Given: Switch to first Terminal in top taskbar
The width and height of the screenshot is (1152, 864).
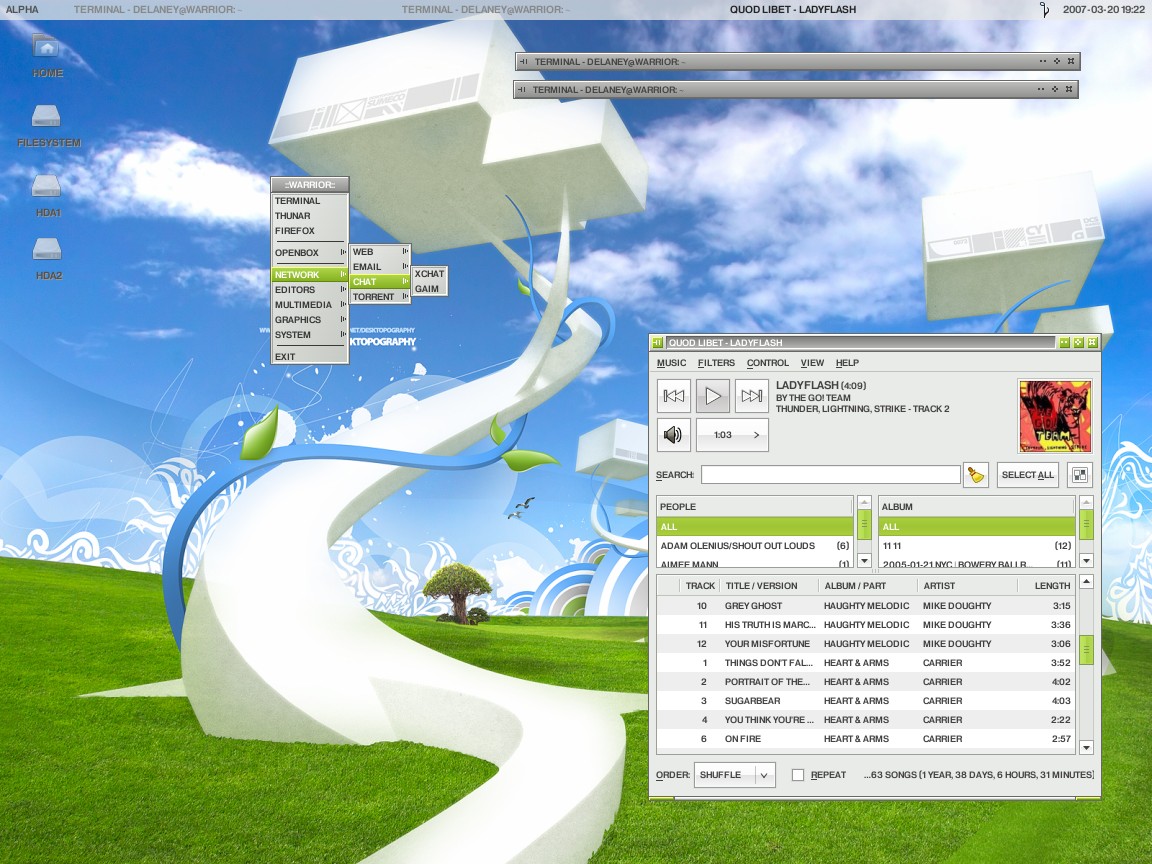Looking at the screenshot, I should tap(157, 10).
